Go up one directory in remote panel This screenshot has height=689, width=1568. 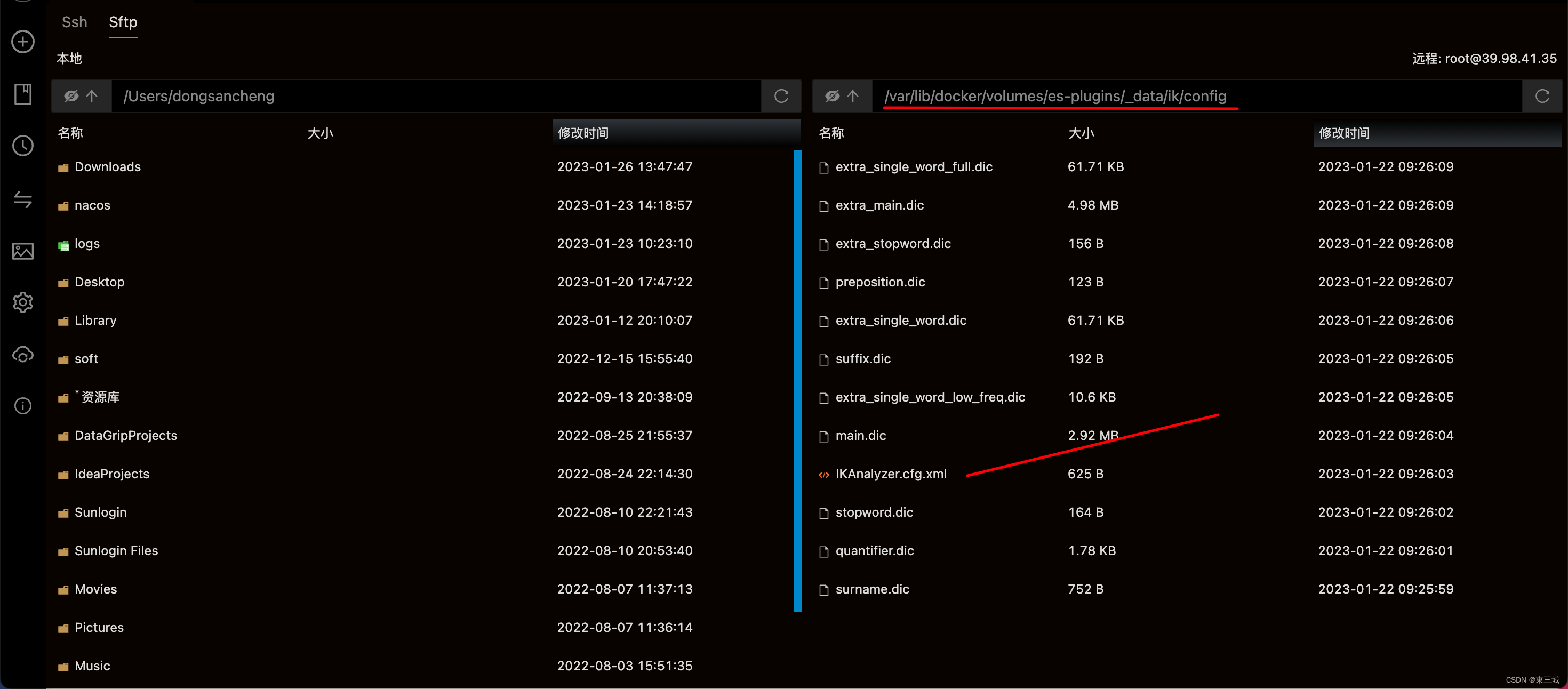[853, 96]
